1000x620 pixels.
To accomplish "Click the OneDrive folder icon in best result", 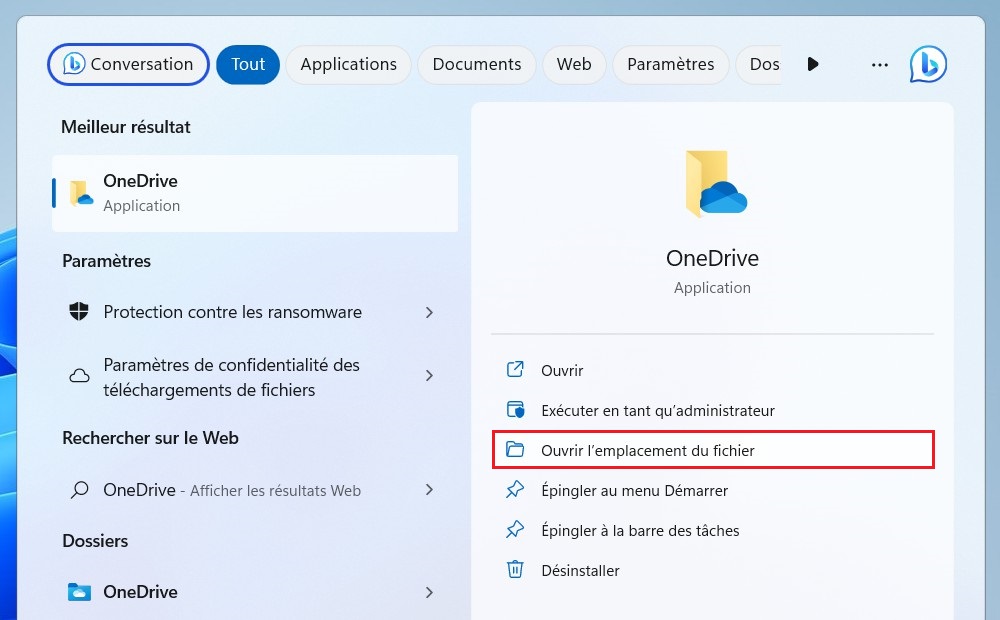I will 81,193.
